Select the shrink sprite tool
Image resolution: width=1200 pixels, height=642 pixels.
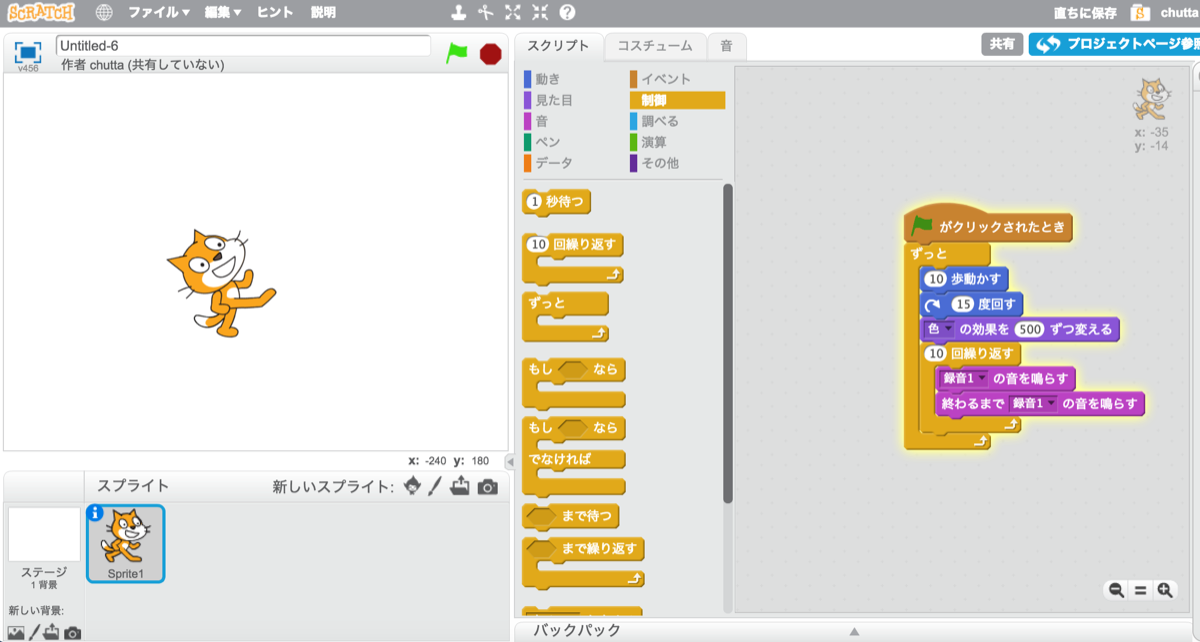(x=541, y=13)
